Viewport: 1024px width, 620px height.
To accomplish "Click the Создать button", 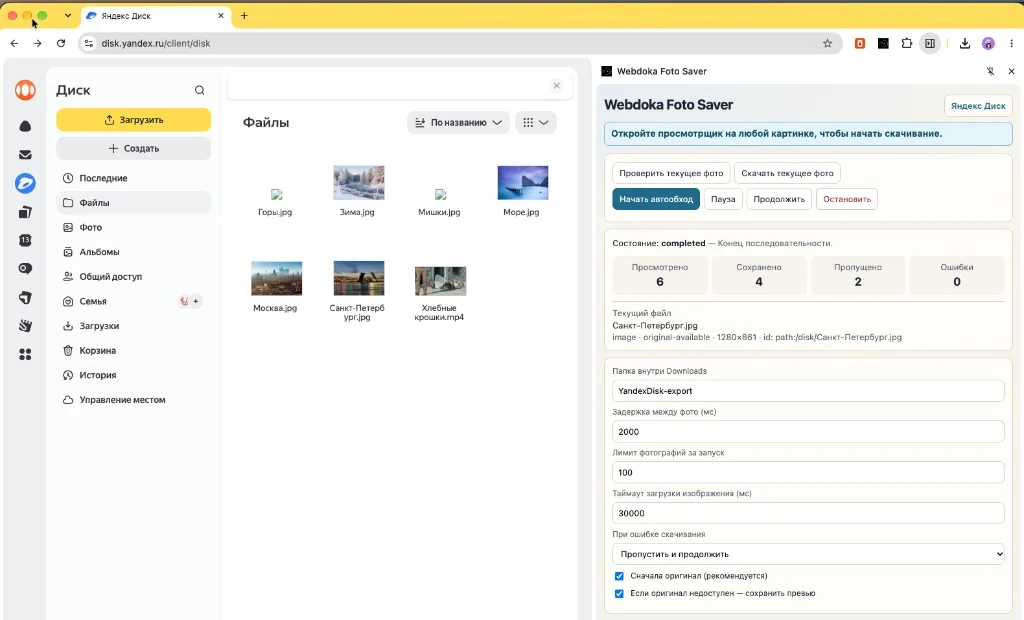I will click(133, 148).
